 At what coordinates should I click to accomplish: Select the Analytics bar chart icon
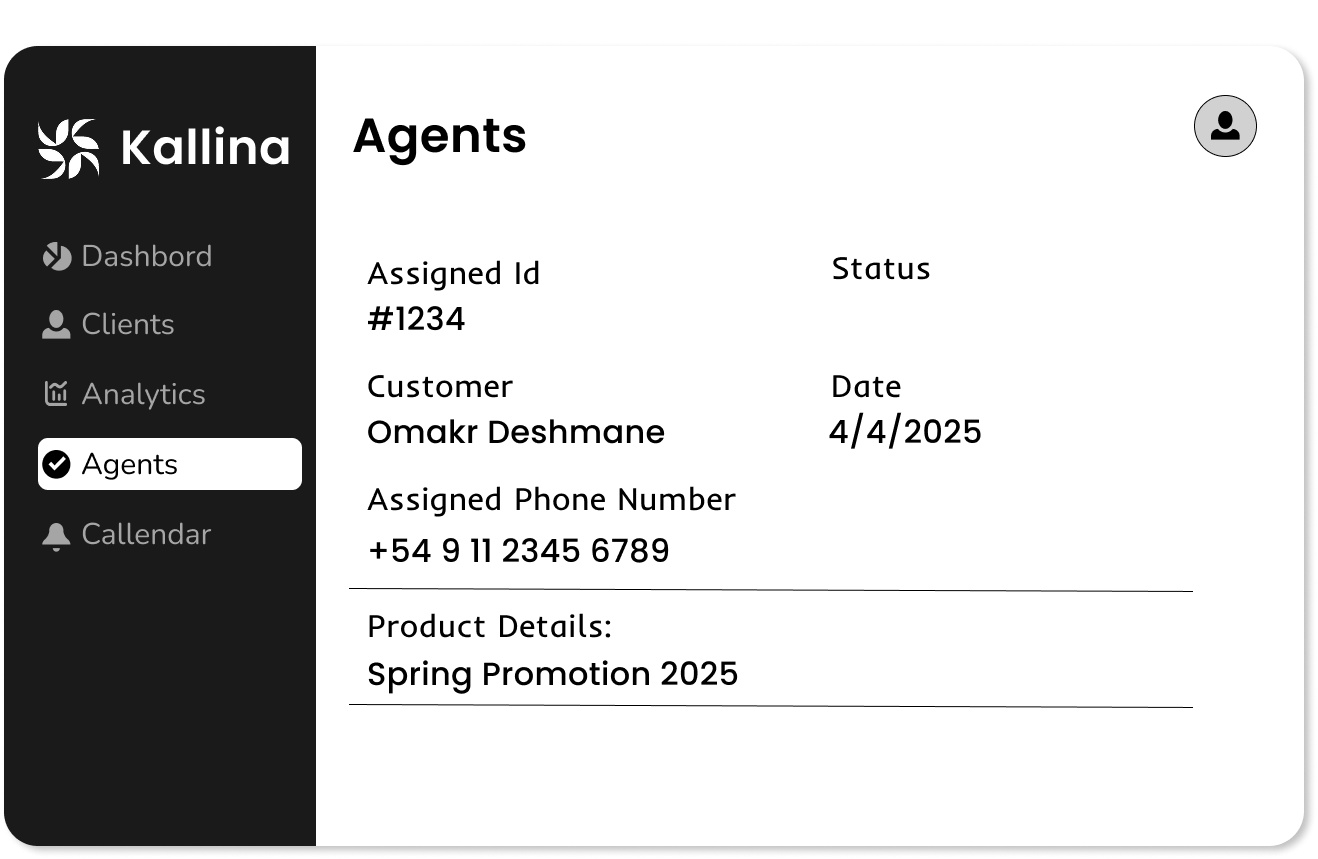click(55, 394)
